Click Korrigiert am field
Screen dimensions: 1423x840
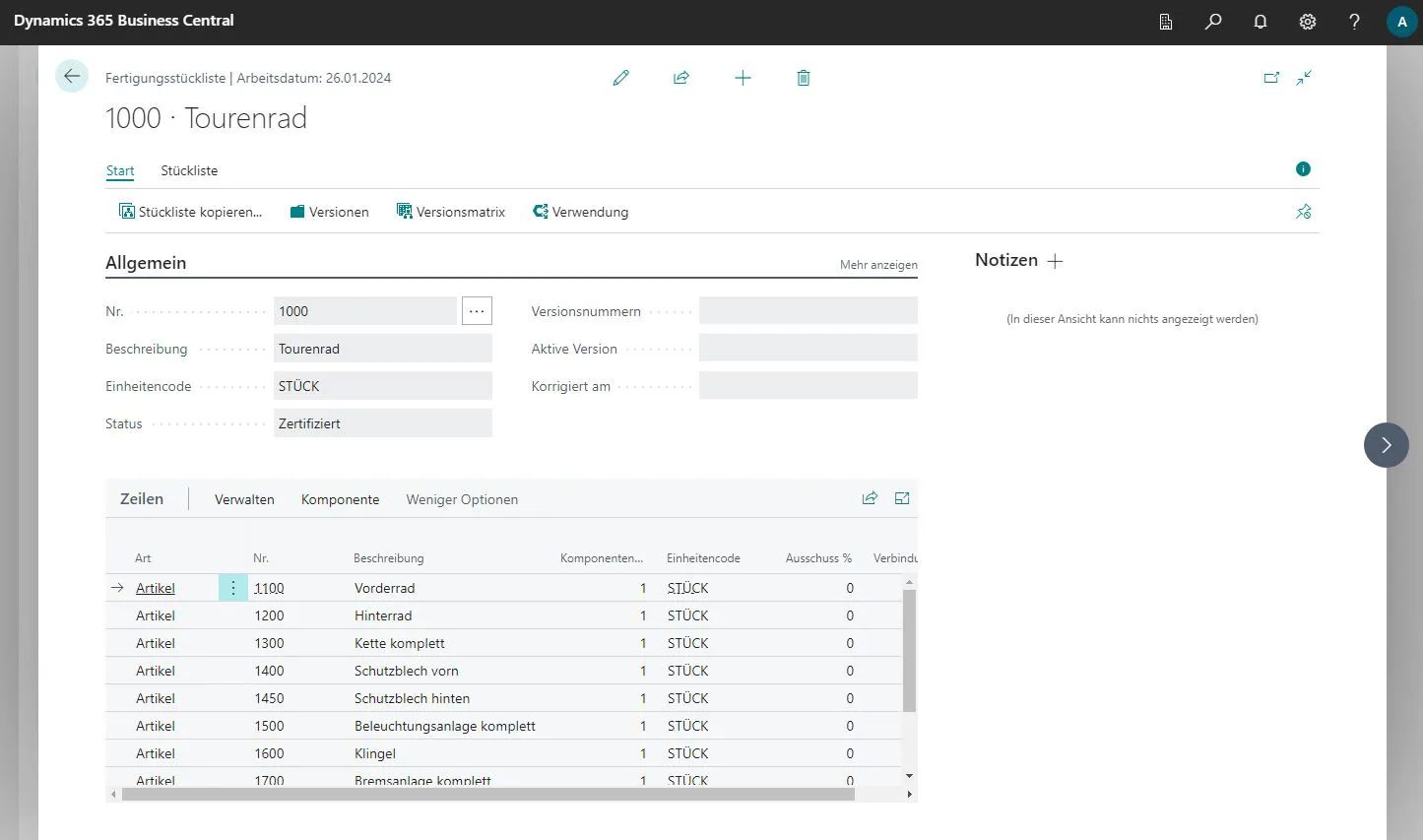(x=809, y=386)
